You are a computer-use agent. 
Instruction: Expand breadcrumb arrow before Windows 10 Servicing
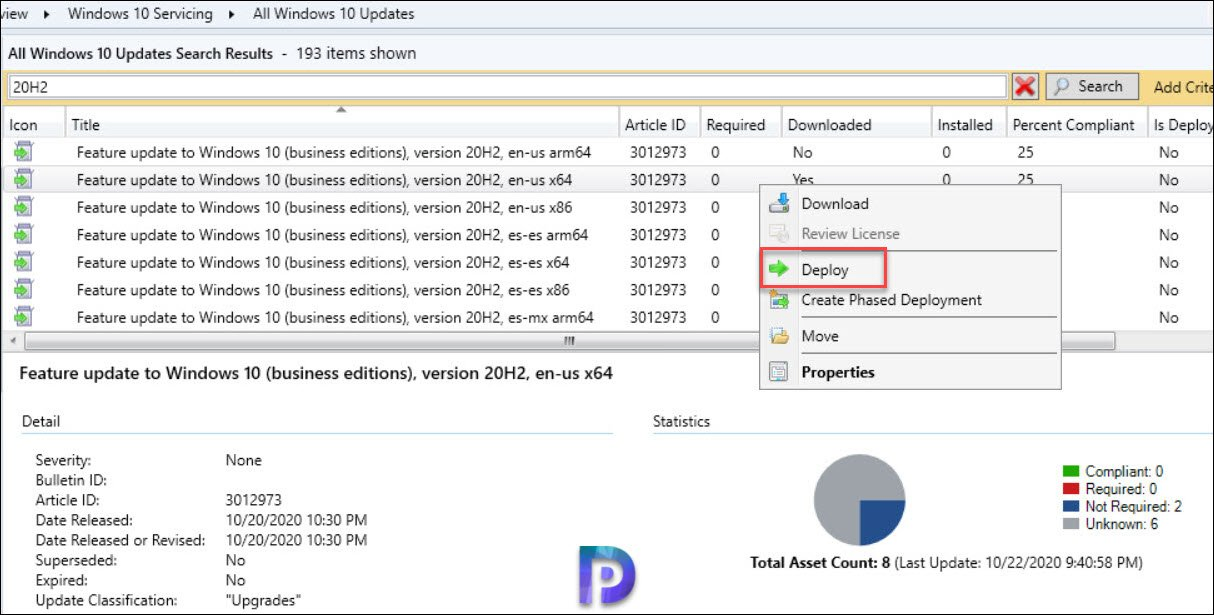point(48,14)
